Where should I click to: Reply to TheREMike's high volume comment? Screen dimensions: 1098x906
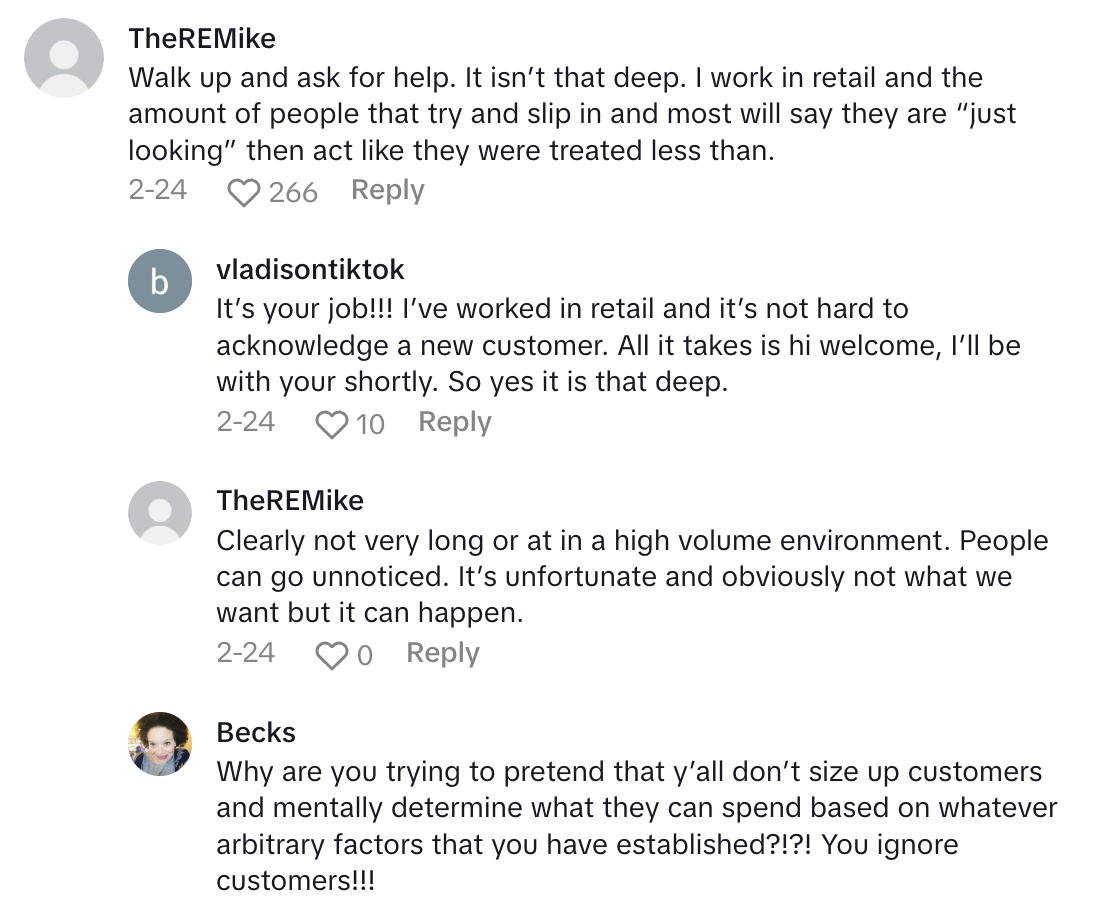[442, 653]
